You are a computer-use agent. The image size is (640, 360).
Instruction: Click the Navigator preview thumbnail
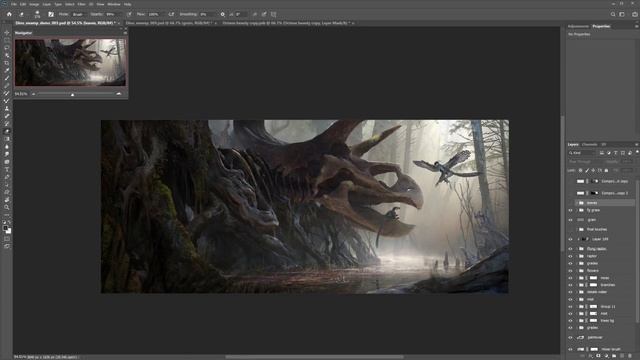coord(71,62)
